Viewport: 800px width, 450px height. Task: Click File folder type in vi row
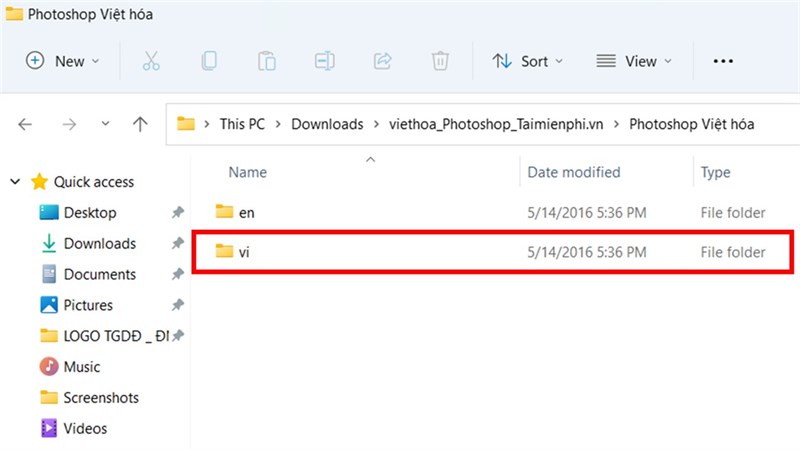733,252
